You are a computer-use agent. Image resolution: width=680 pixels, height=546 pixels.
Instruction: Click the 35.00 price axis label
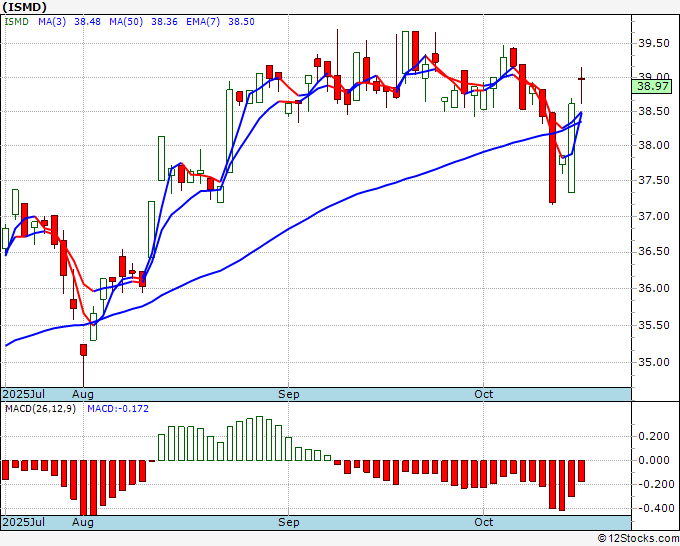tap(654, 362)
